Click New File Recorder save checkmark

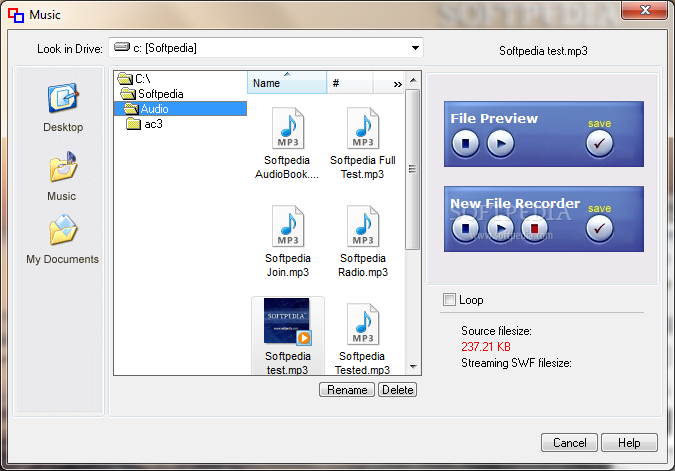coord(599,228)
